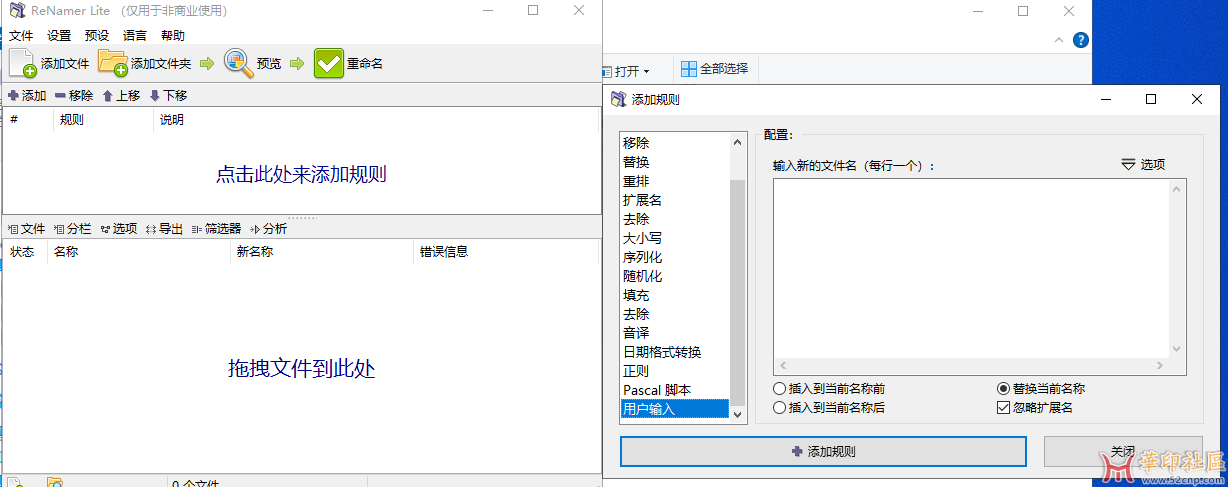Toggle the 忽略扩展名 checkbox

[1035, 407]
